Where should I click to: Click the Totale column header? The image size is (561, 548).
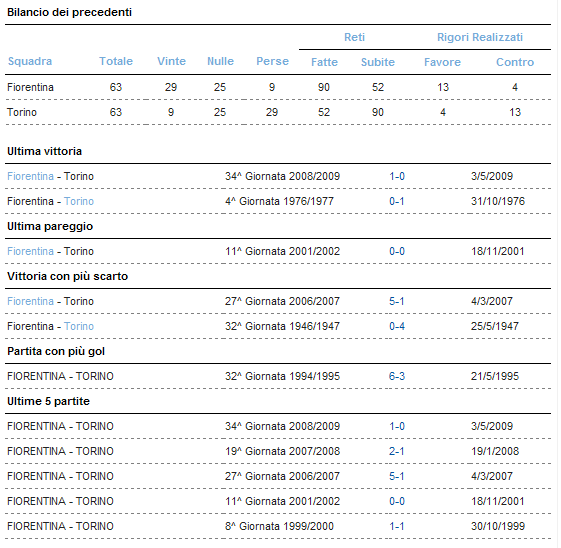(116, 61)
